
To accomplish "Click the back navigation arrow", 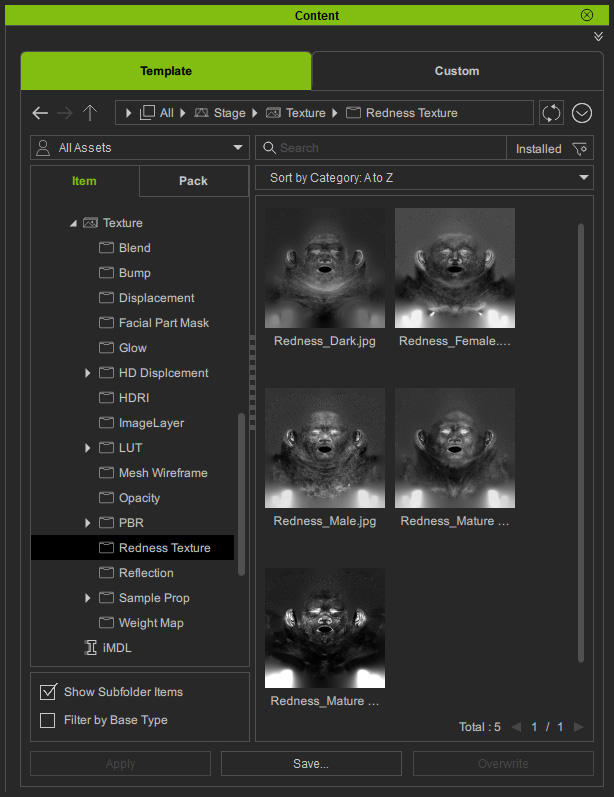I will pos(40,113).
